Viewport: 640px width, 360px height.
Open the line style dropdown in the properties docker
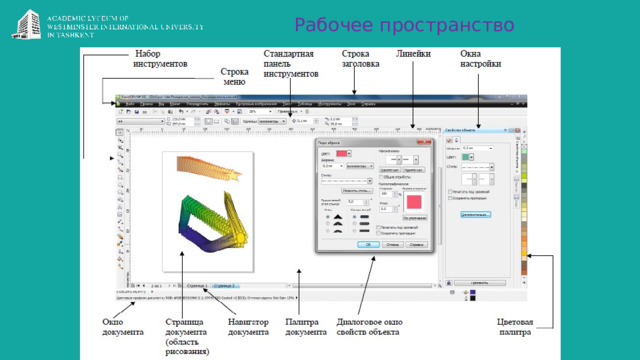pos(492,167)
